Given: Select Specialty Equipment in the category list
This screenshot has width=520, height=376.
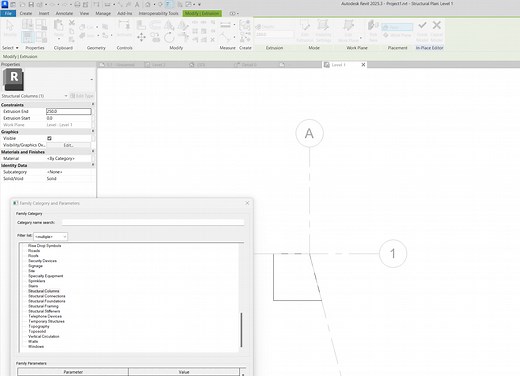Looking at the screenshot, I should tap(46, 276).
